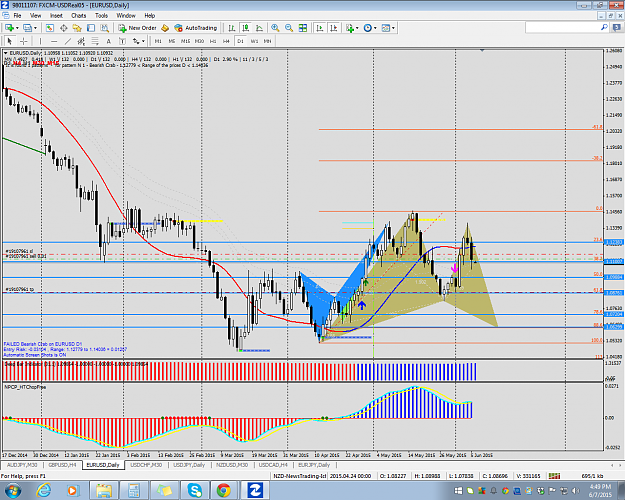The image size is (625, 500).
Task: Open the chart Templates icon
Action: coord(386,28)
